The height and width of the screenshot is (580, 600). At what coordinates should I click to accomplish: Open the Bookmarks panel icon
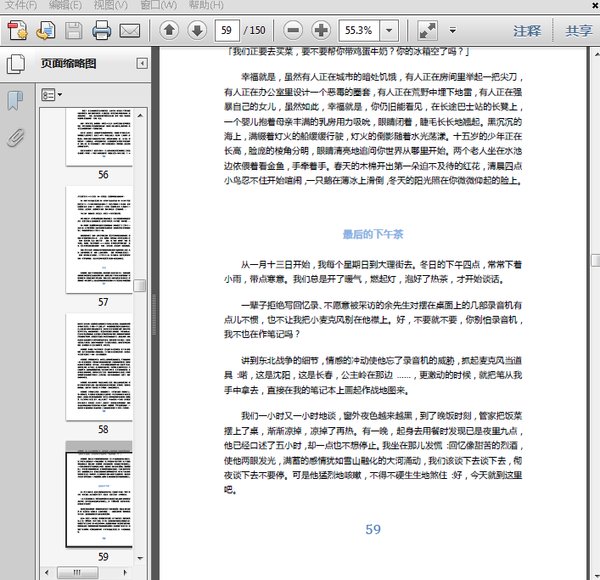(15, 100)
